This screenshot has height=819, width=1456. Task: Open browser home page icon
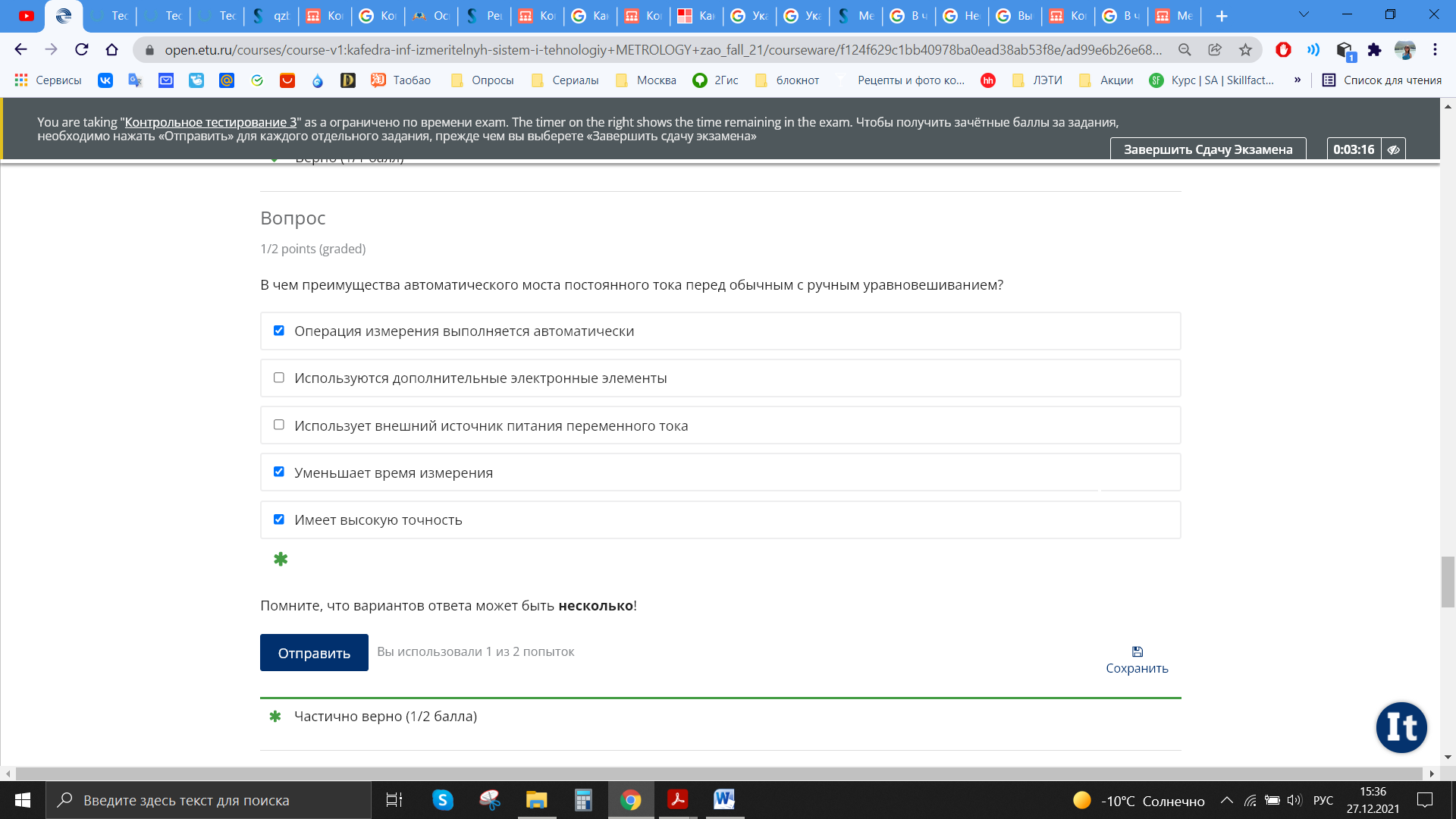click(111, 50)
